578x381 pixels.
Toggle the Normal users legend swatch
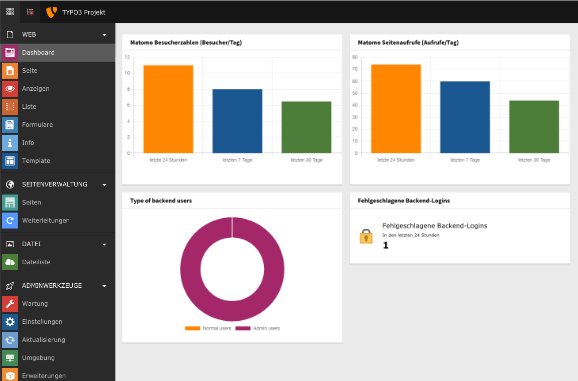click(192, 328)
